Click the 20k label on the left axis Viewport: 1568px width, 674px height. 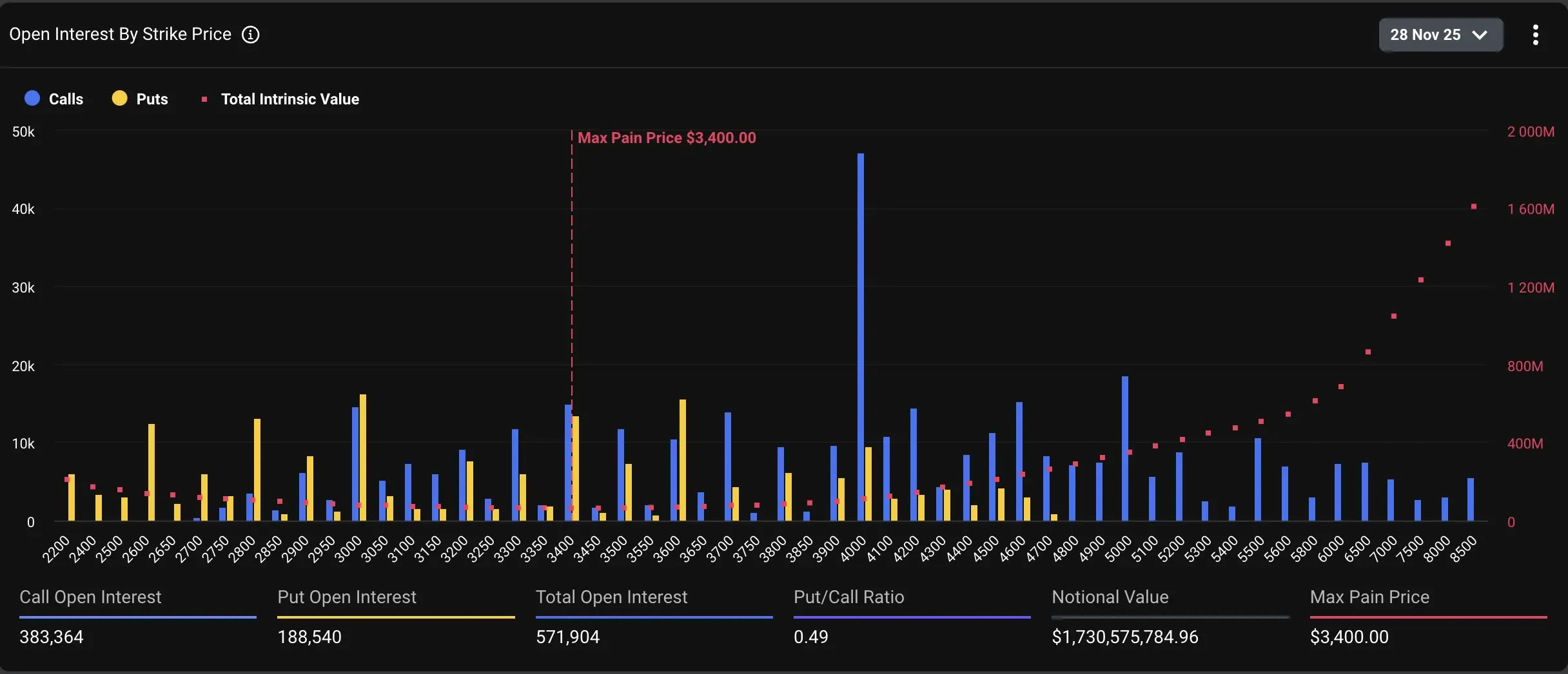click(23, 366)
